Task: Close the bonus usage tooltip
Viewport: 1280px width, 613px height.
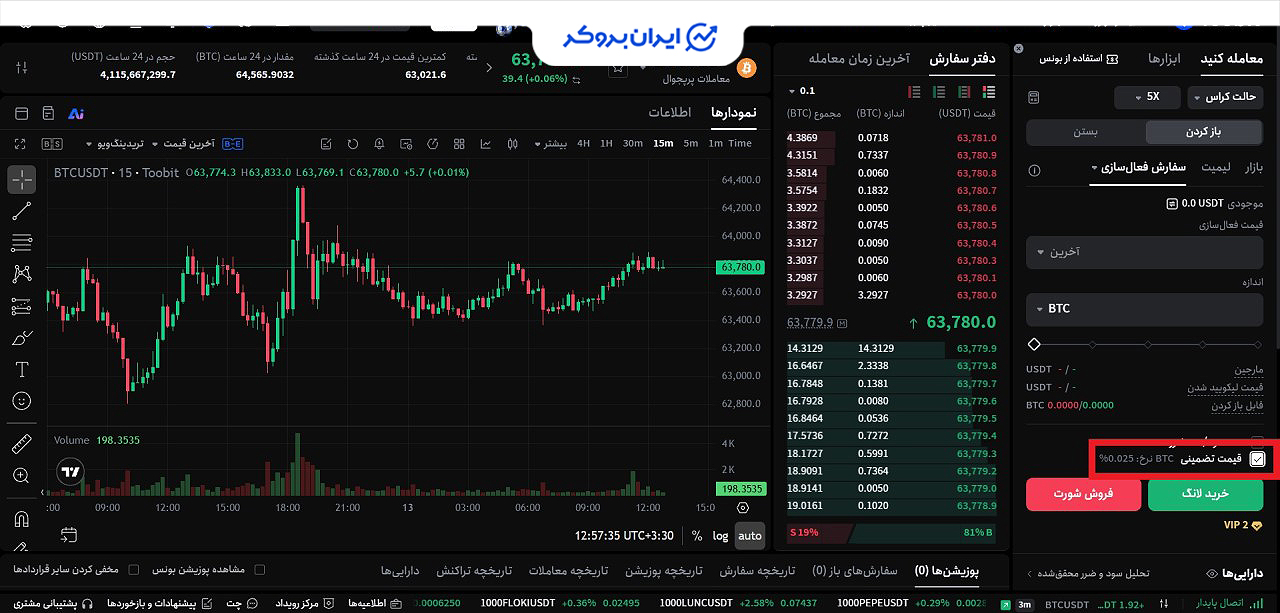Action: point(1019,48)
